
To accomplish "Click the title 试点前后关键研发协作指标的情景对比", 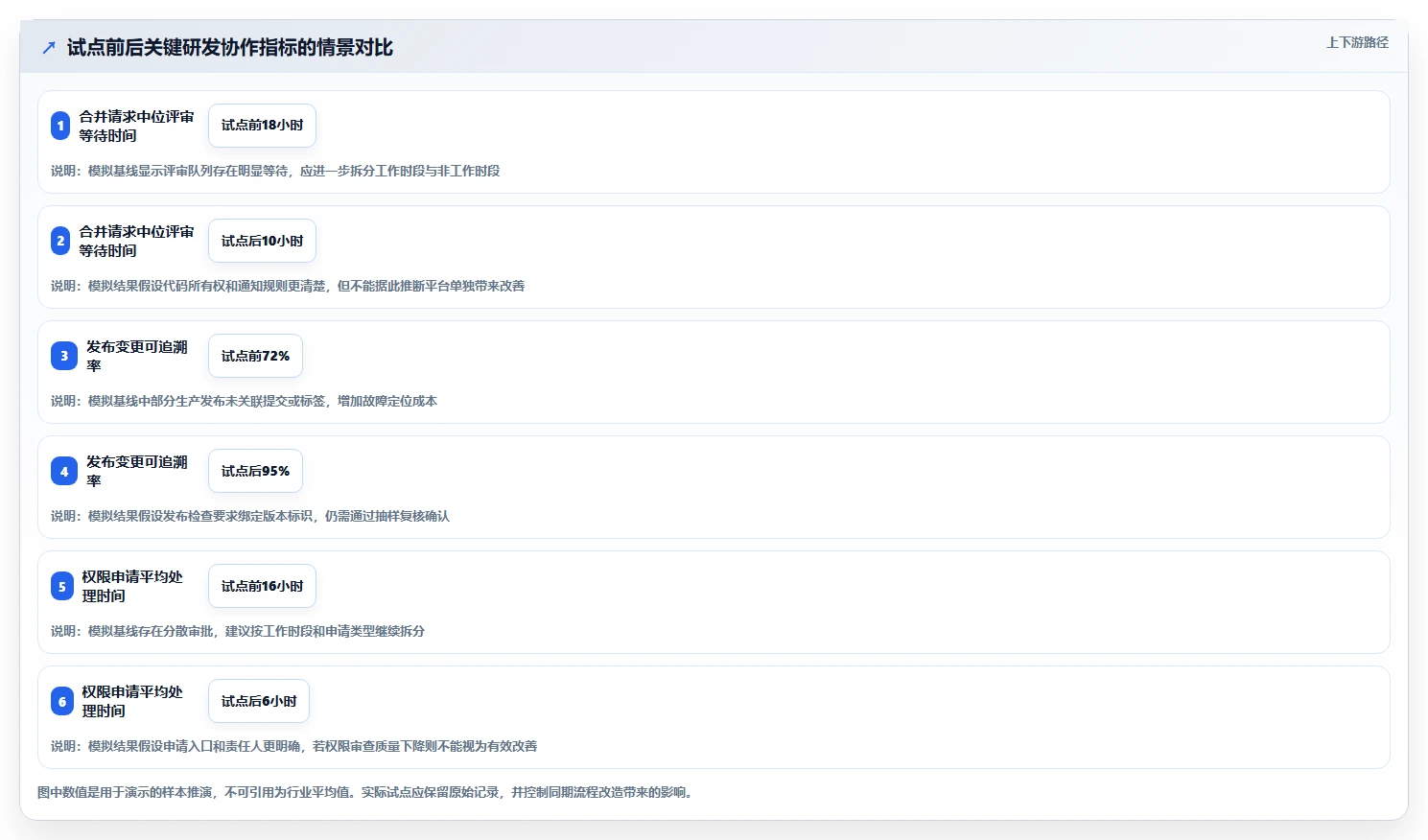I will point(230,47).
